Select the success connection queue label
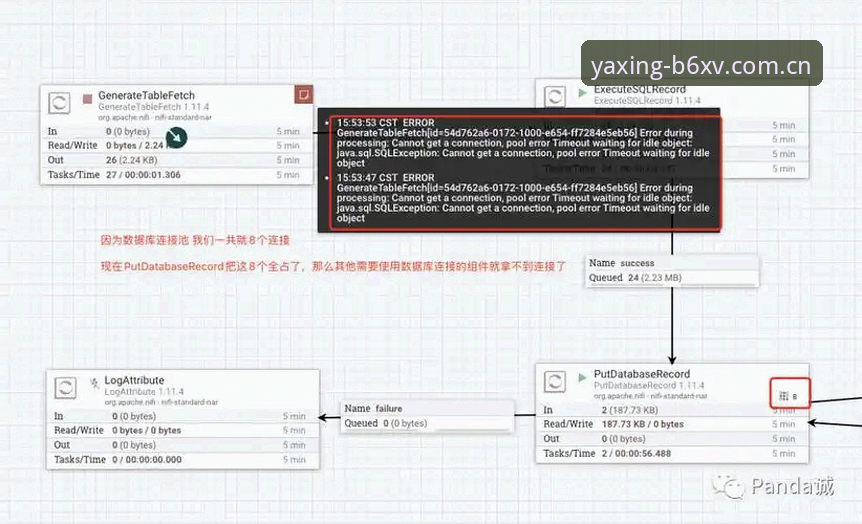The height and width of the screenshot is (524, 862). click(672, 271)
